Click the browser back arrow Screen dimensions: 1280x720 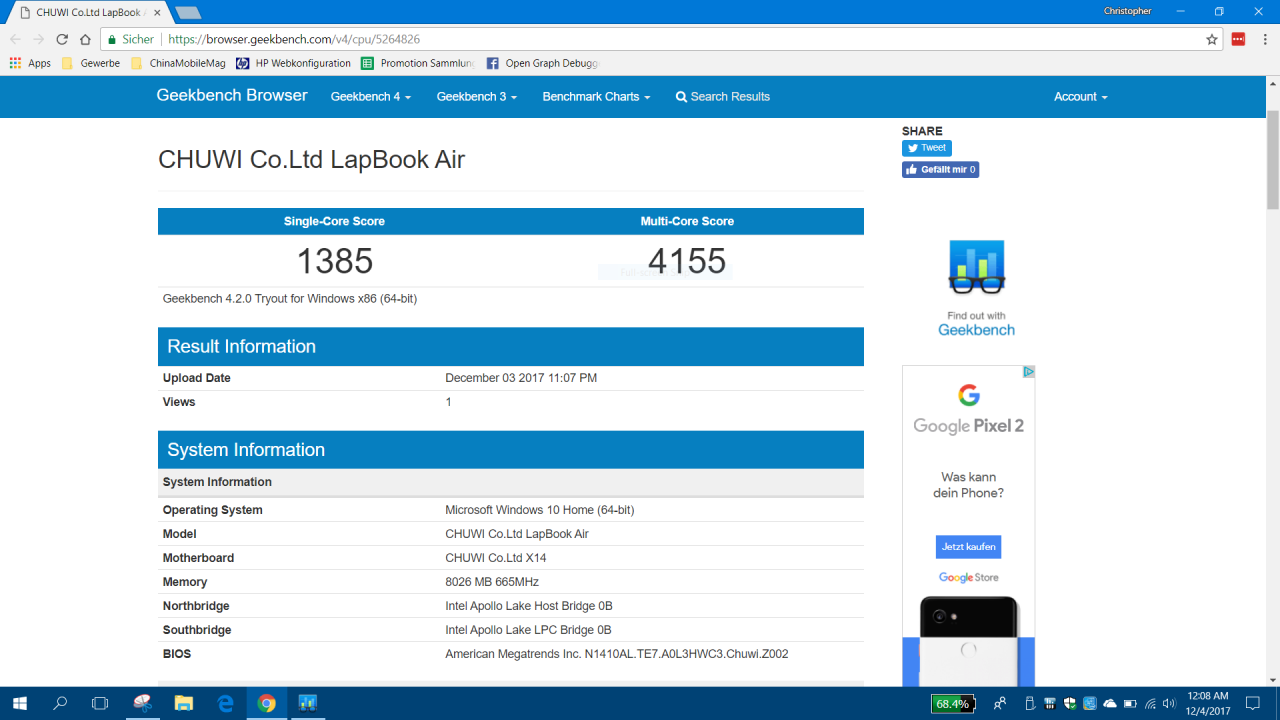(x=15, y=39)
